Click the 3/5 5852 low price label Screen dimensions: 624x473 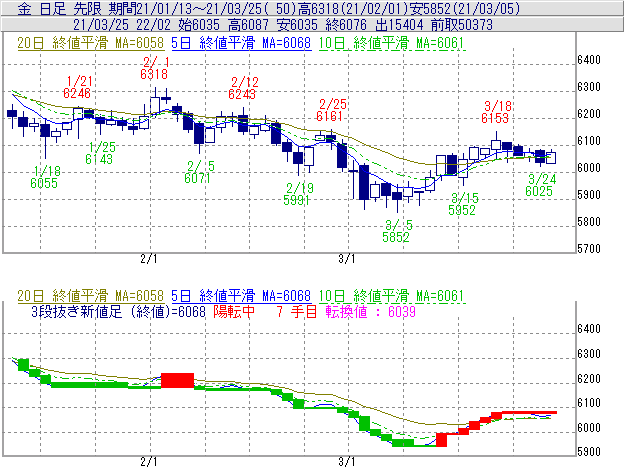pyautogui.click(x=396, y=232)
